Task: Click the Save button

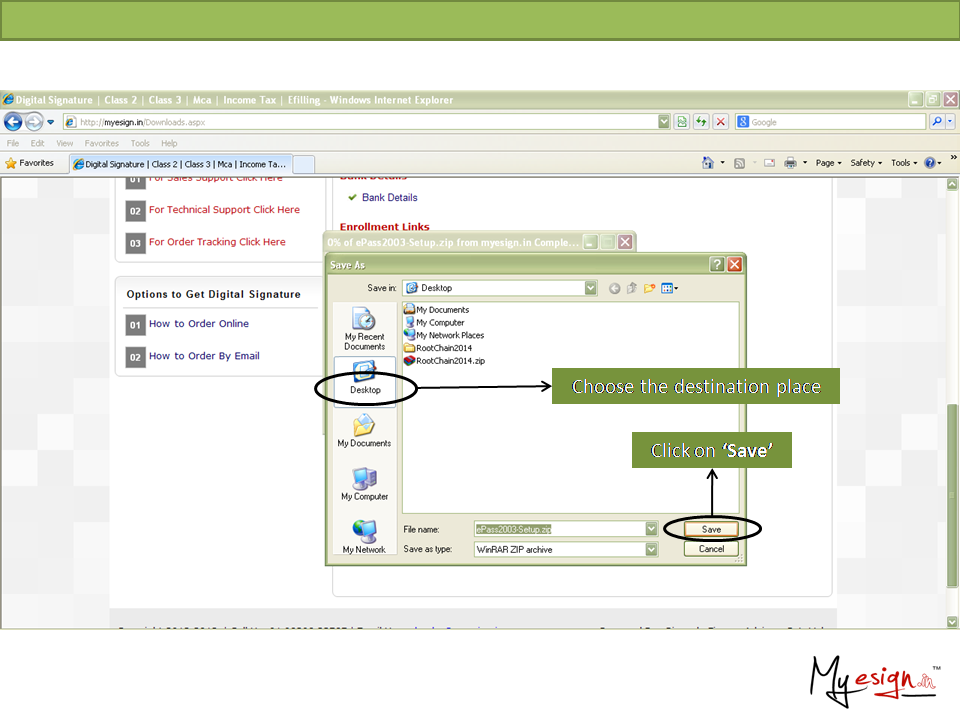Action: 711,529
